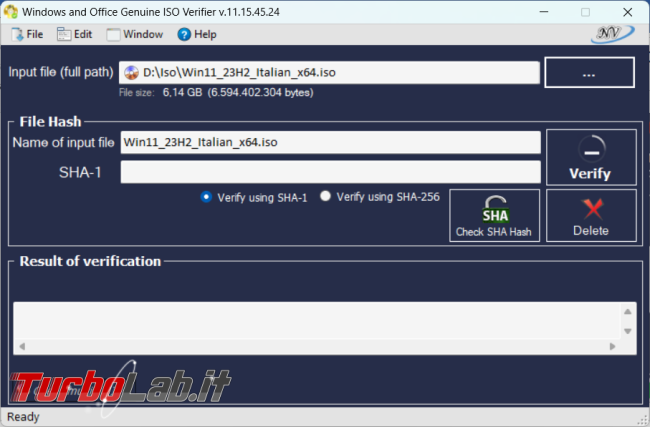Image resolution: width=650 pixels, height=427 pixels.
Task: Open the Edit menu
Action: tap(75, 34)
